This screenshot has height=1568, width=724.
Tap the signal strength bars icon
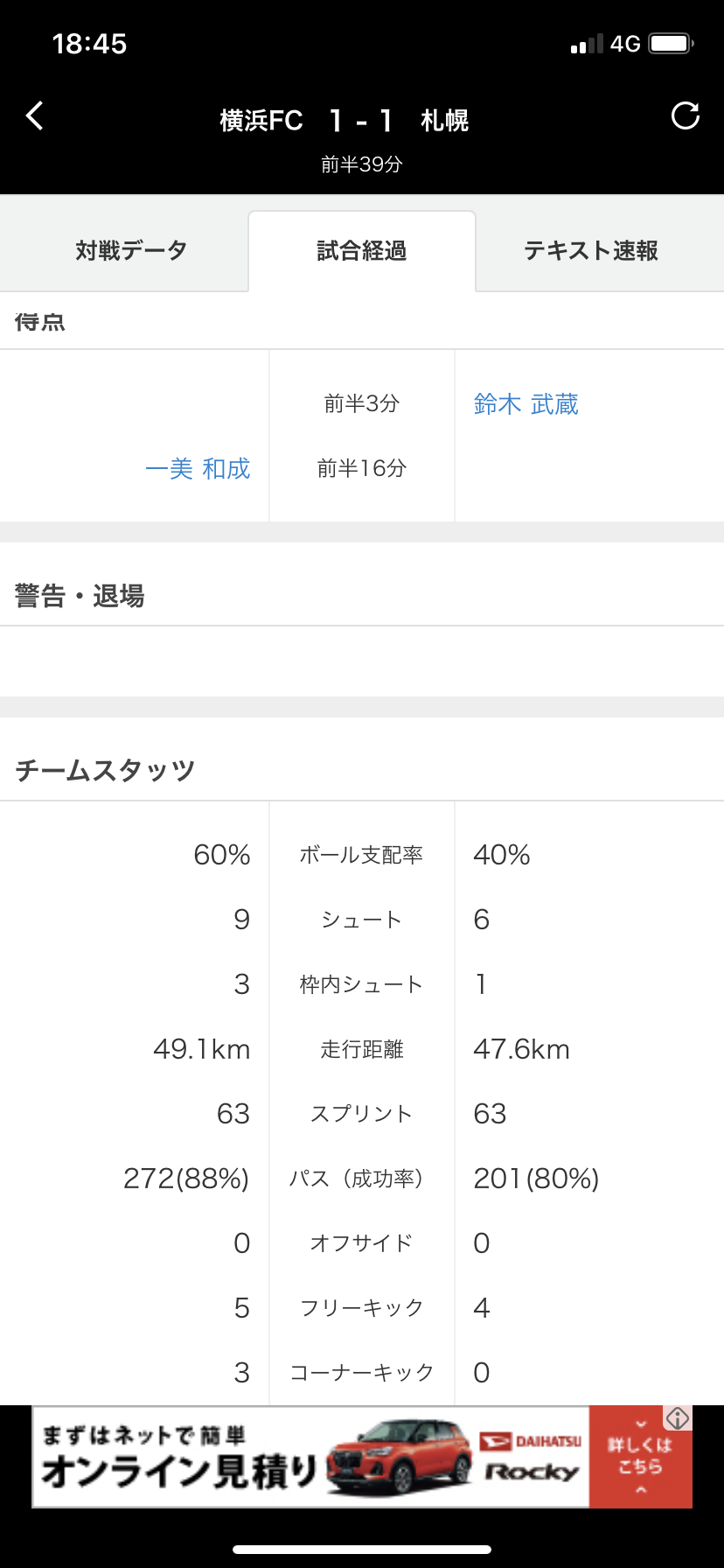pos(587,45)
